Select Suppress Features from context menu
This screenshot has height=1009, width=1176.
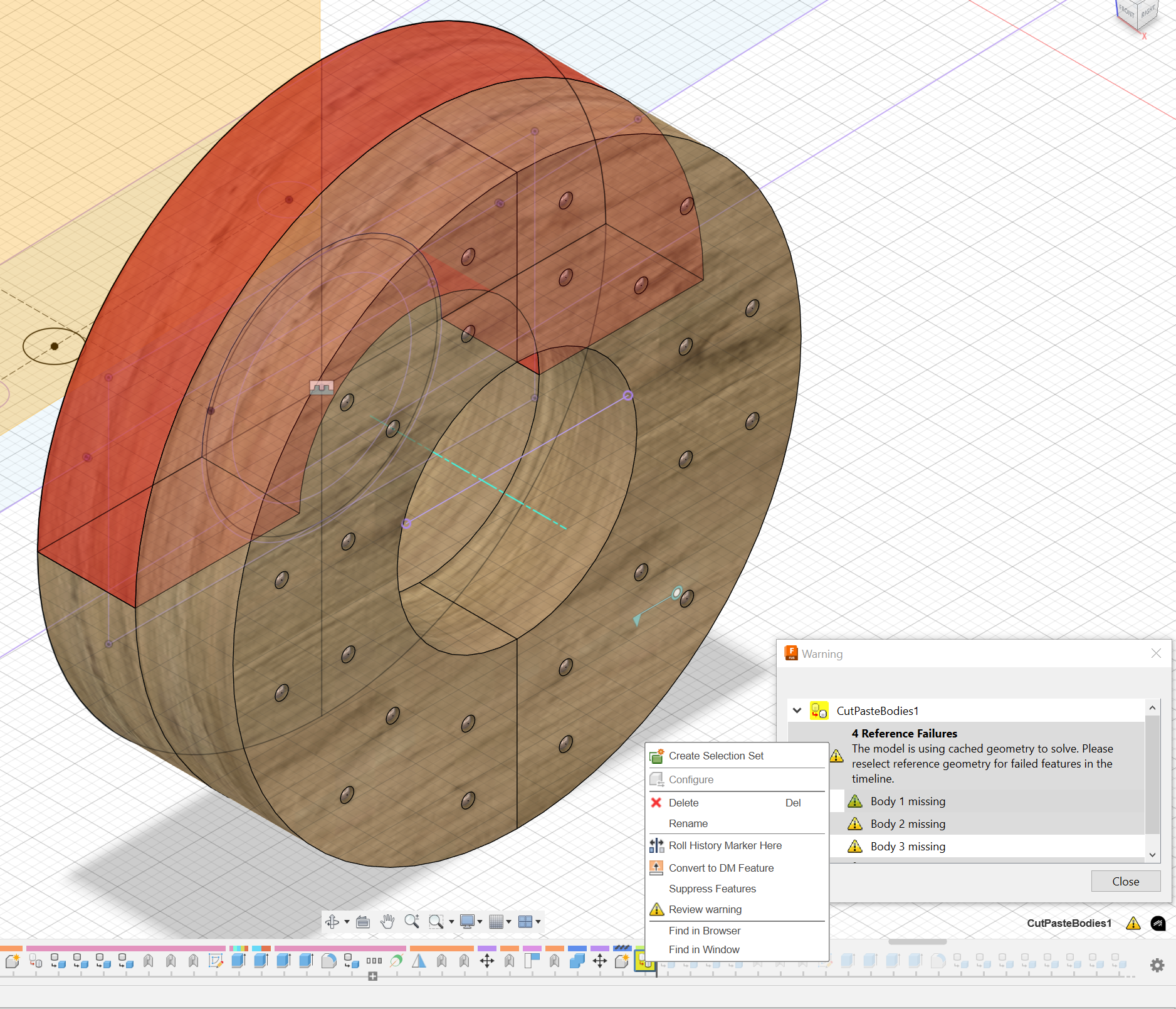click(712, 889)
